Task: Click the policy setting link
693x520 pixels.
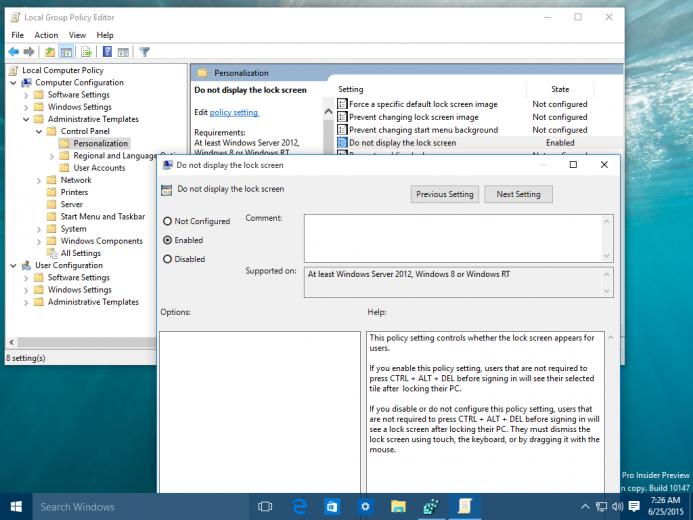Action: coord(234,112)
